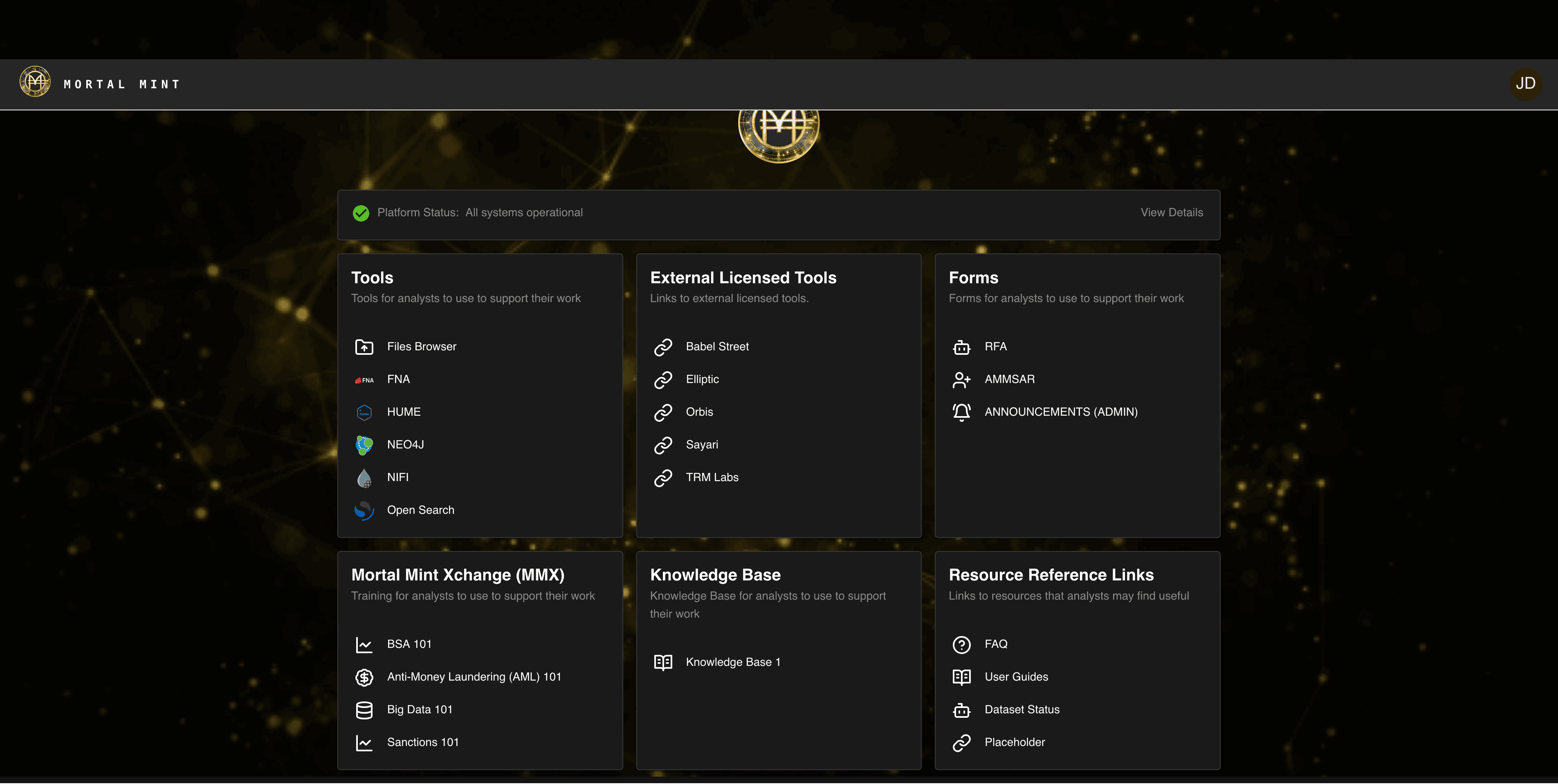Click the ANNOUNCEMENTS bell icon
The height and width of the screenshot is (784, 1558).
(961, 412)
